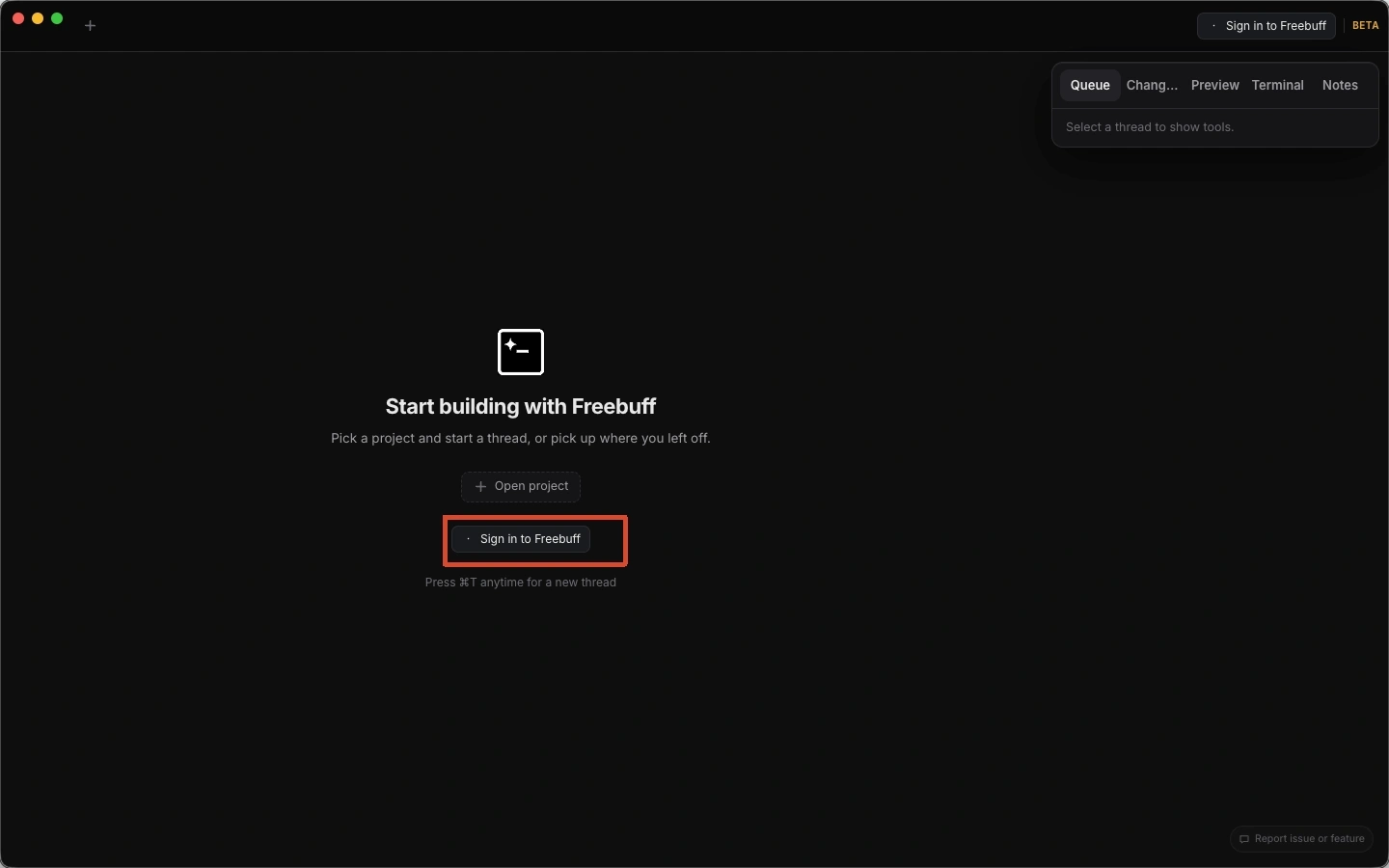Close the window with the red button
This screenshot has height=868, width=1389.
(x=18, y=18)
